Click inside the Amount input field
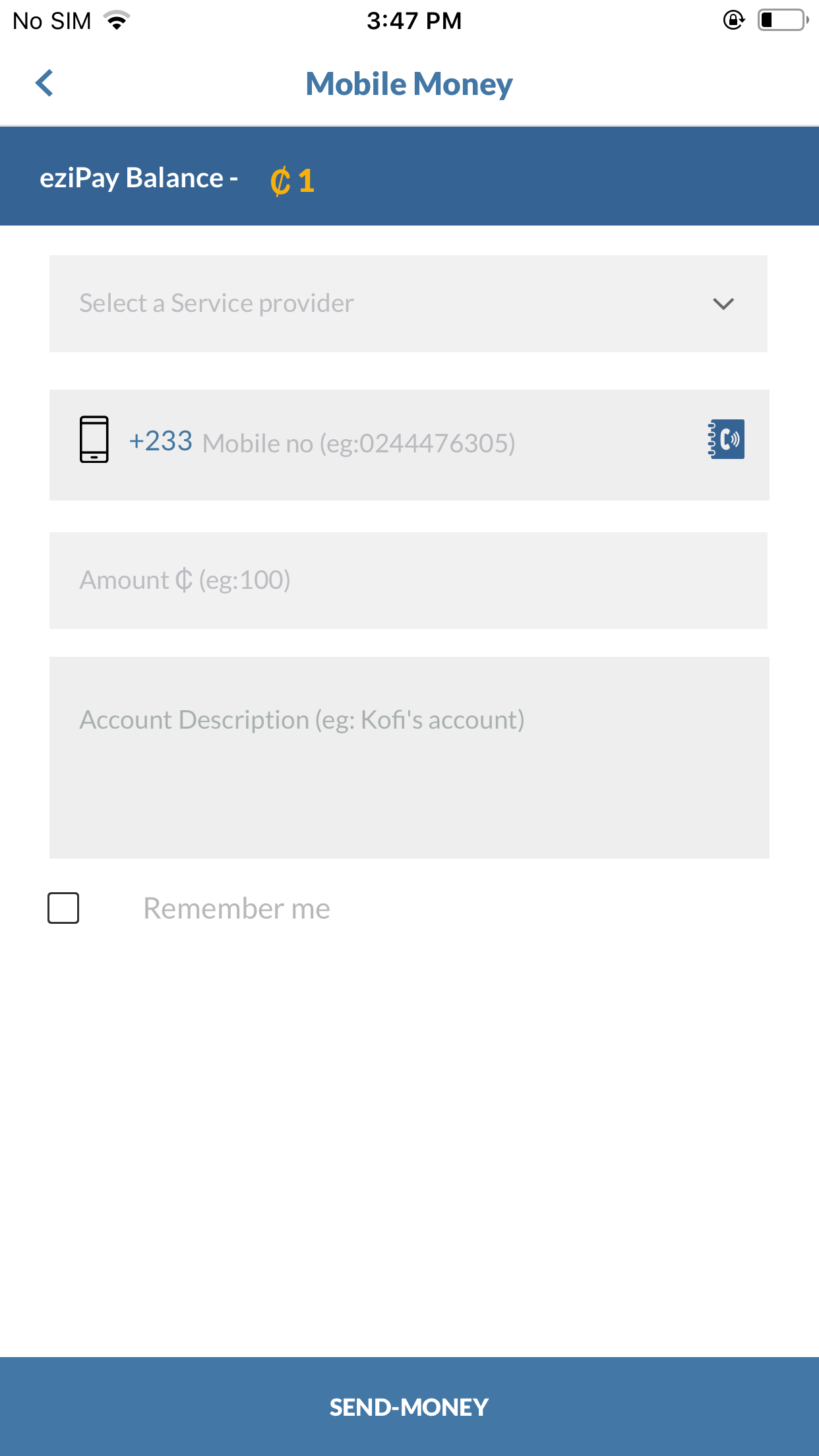This screenshot has width=819, height=1456. [x=409, y=580]
